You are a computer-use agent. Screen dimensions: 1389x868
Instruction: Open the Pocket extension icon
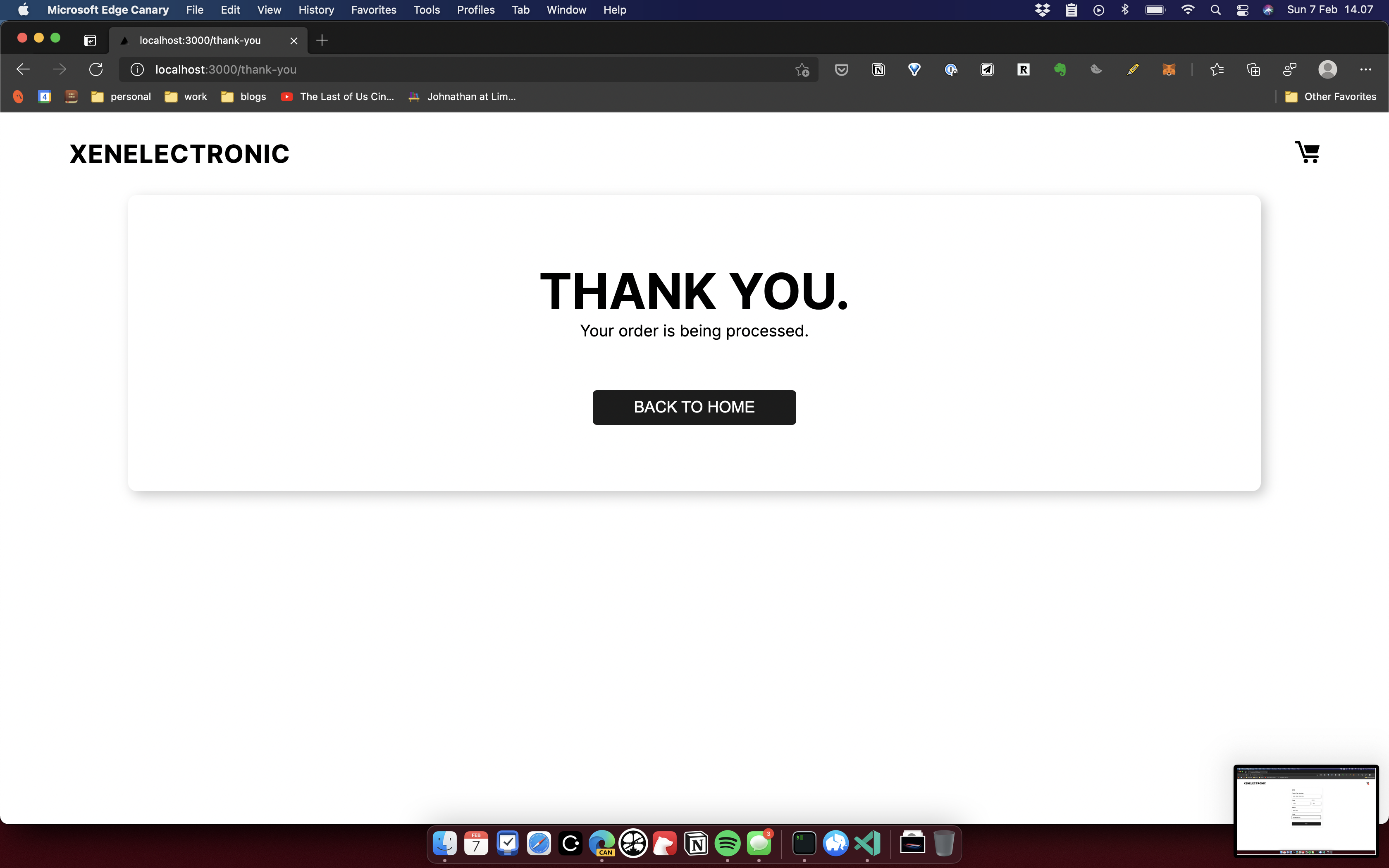[841, 70]
